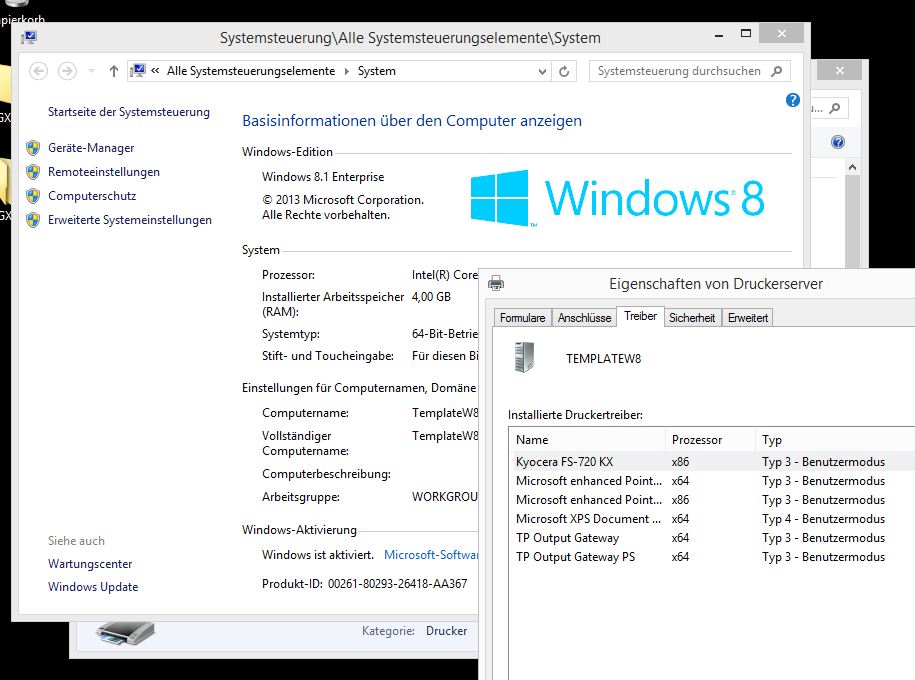
Task: Select TP Output Gateway PS driver row
Action: click(713, 557)
